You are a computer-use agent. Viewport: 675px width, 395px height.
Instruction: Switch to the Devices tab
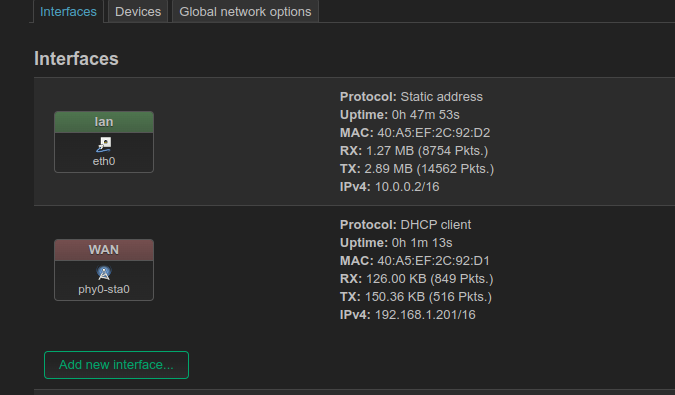pyautogui.click(x=138, y=12)
